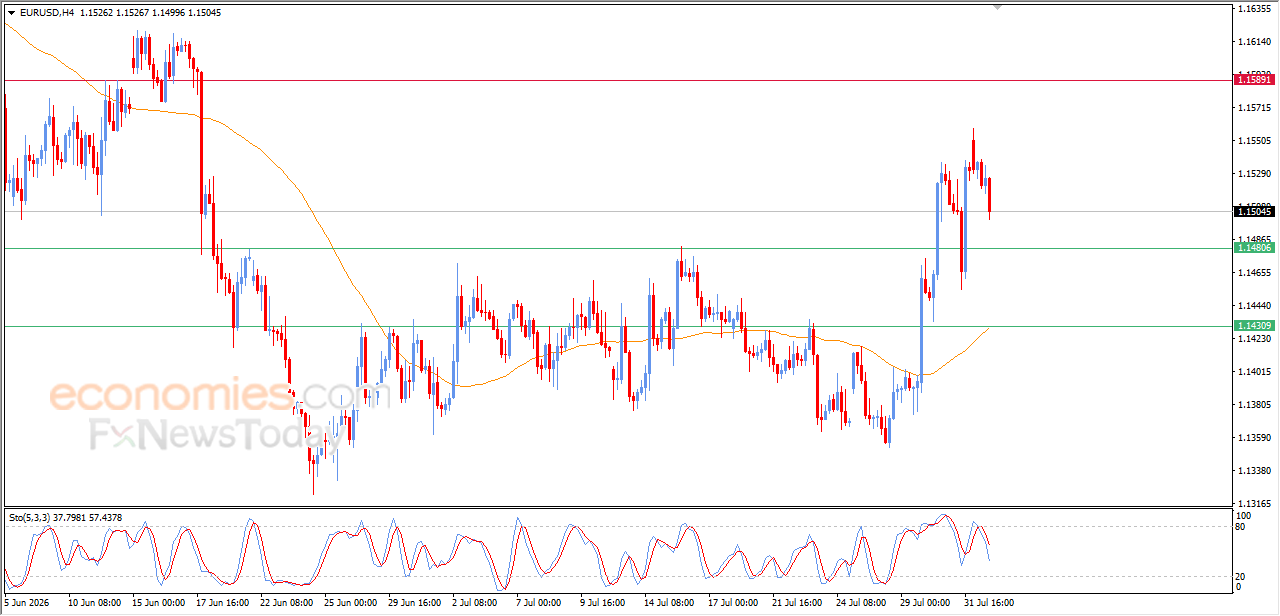Screen dimensions: 1280x616
Task: Click the 1.13380 price scale value
Action: pyautogui.click(x=1254, y=470)
